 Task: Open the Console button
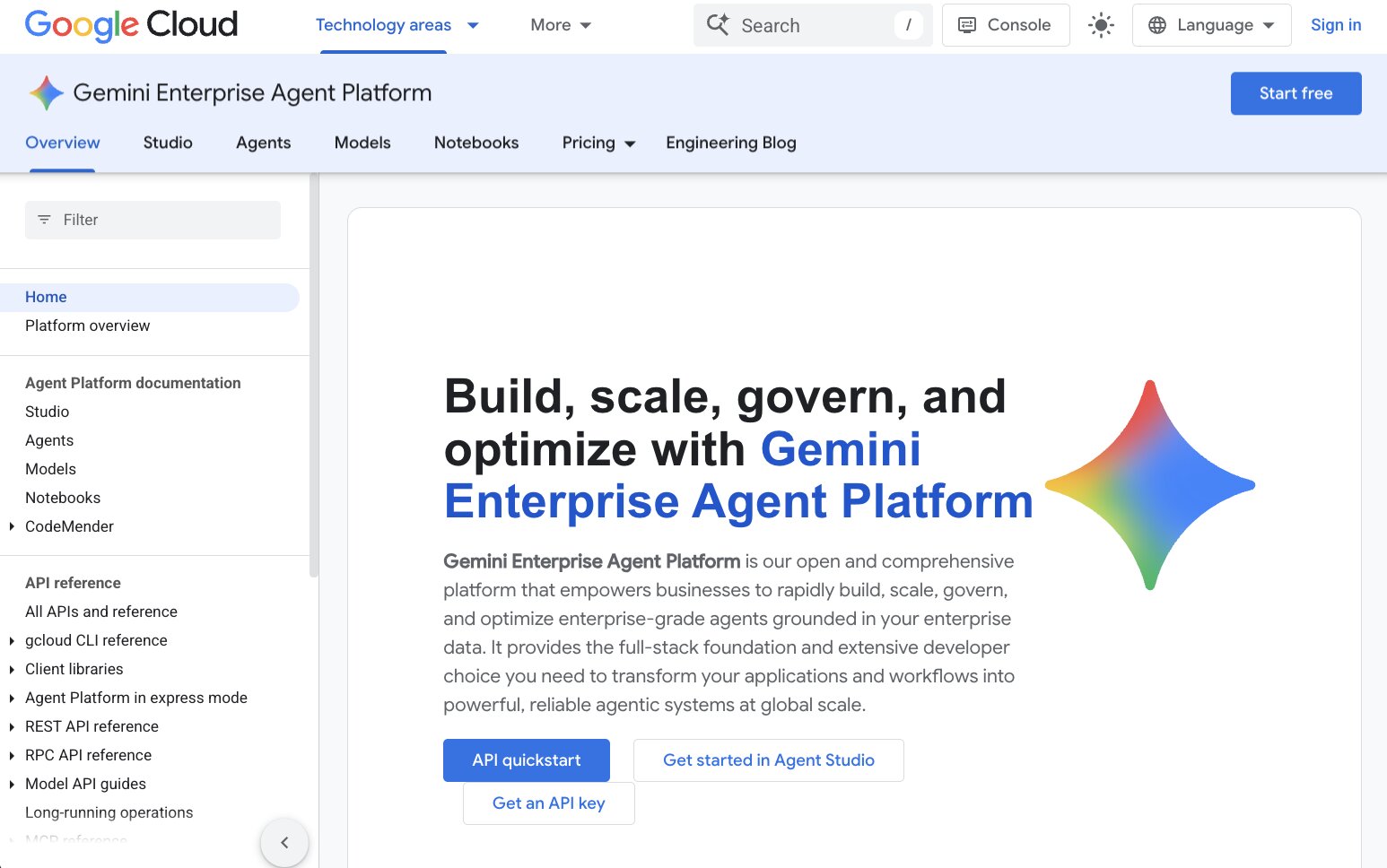point(1006,25)
